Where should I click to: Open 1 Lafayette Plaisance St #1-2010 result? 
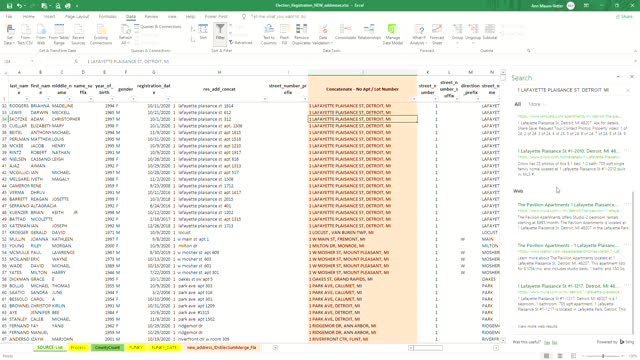pyautogui.click(x=568, y=151)
